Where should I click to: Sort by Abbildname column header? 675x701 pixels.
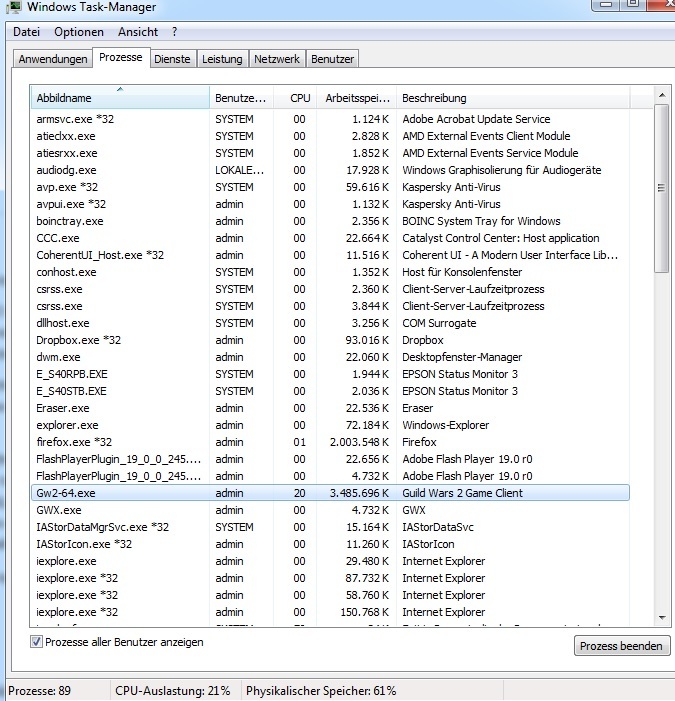(120, 98)
